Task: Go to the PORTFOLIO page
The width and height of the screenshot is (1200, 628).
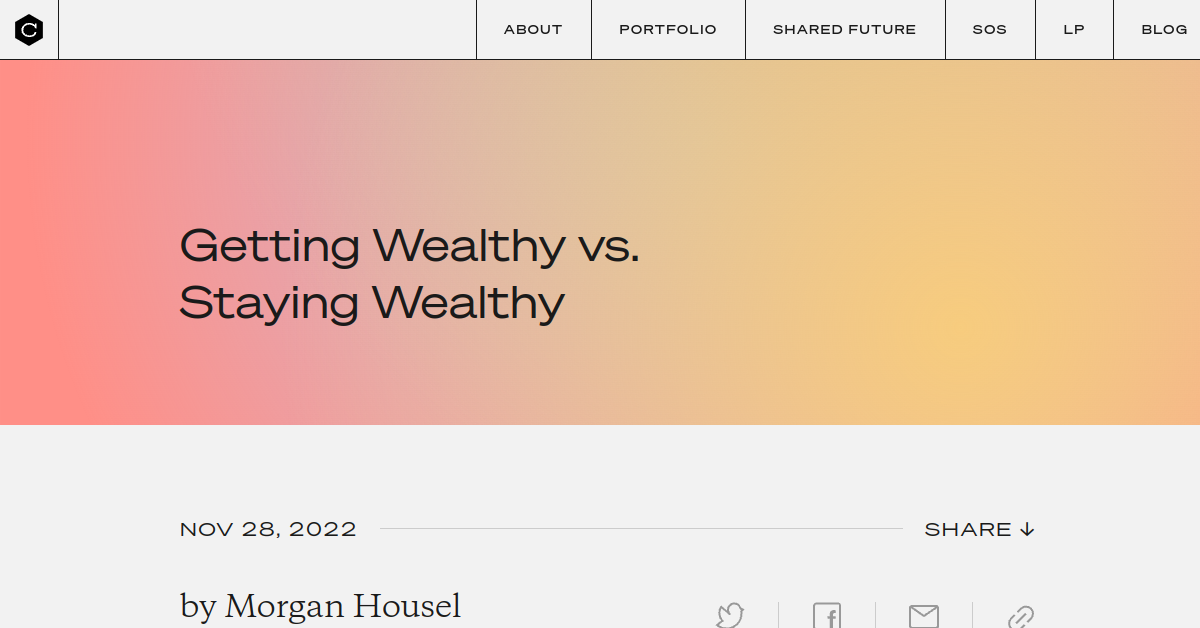Action: [668, 29]
